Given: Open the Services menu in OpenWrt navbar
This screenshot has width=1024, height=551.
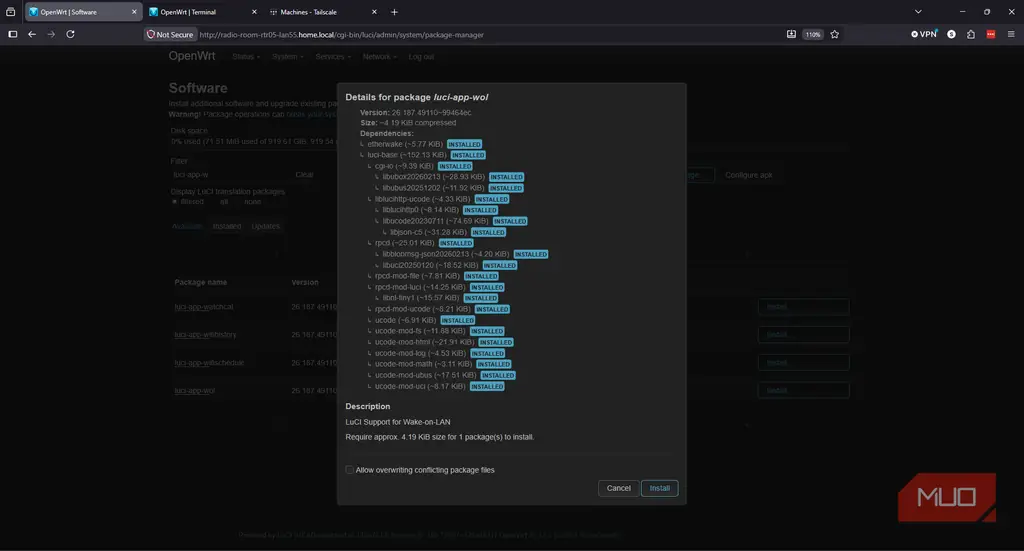Looking at the screenshot, I should coord(333,57).
